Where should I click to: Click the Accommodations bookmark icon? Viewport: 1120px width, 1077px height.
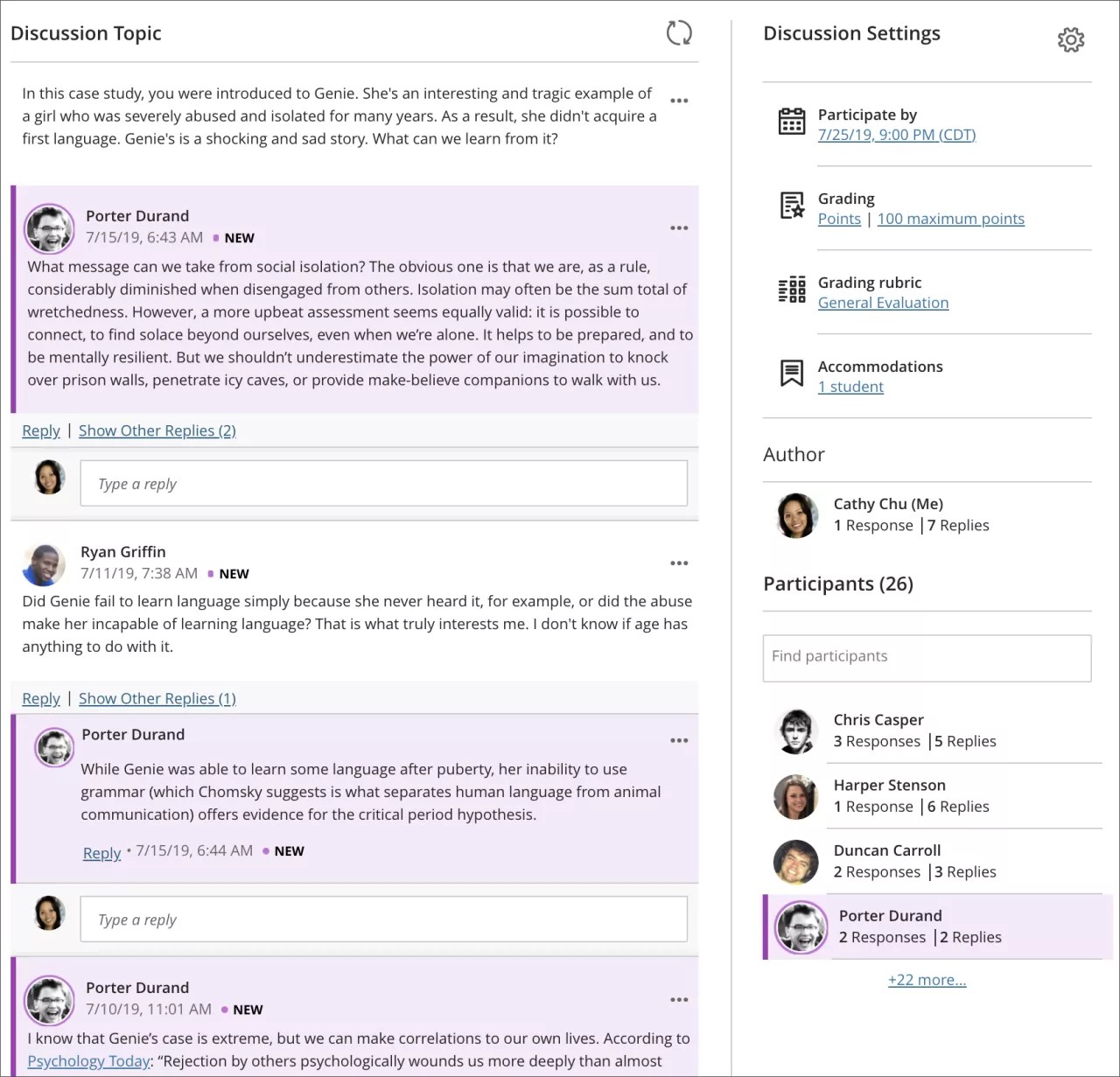click(x=792, y=374)
